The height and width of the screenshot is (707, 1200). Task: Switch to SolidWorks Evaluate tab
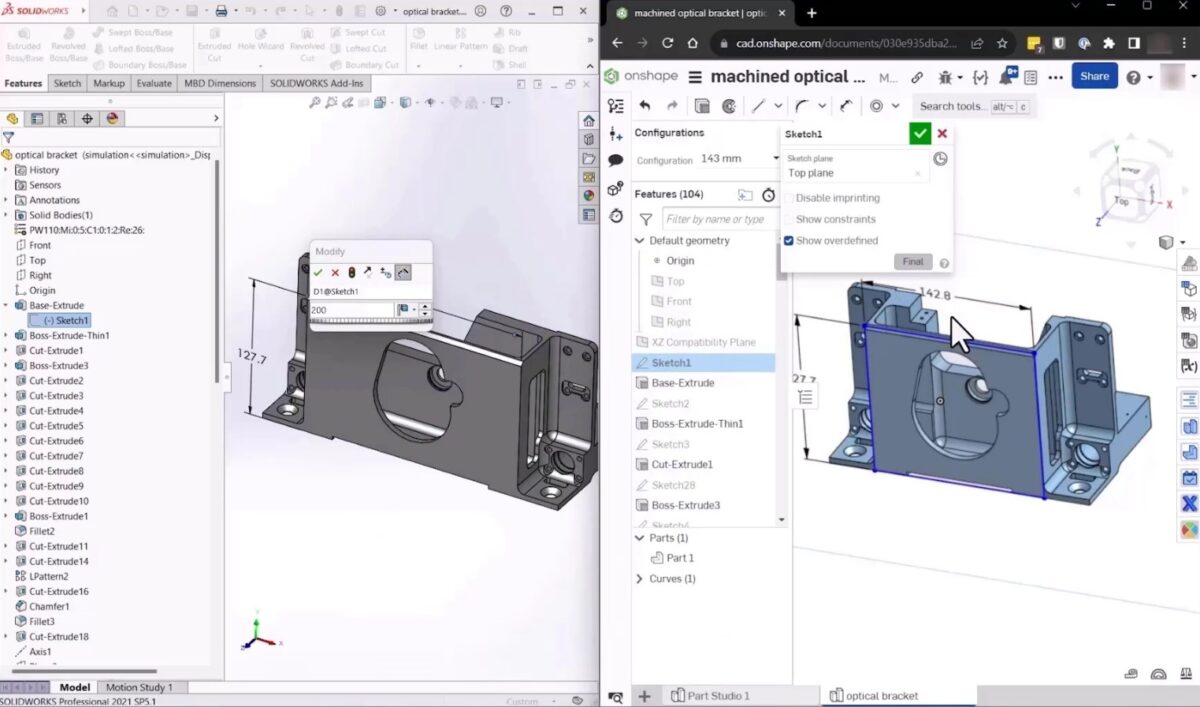(x=154, y=83)
